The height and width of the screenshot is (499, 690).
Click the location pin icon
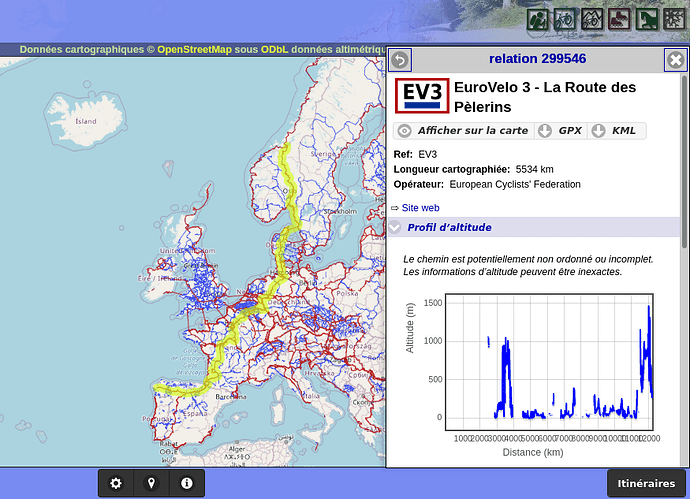point(151,483)
